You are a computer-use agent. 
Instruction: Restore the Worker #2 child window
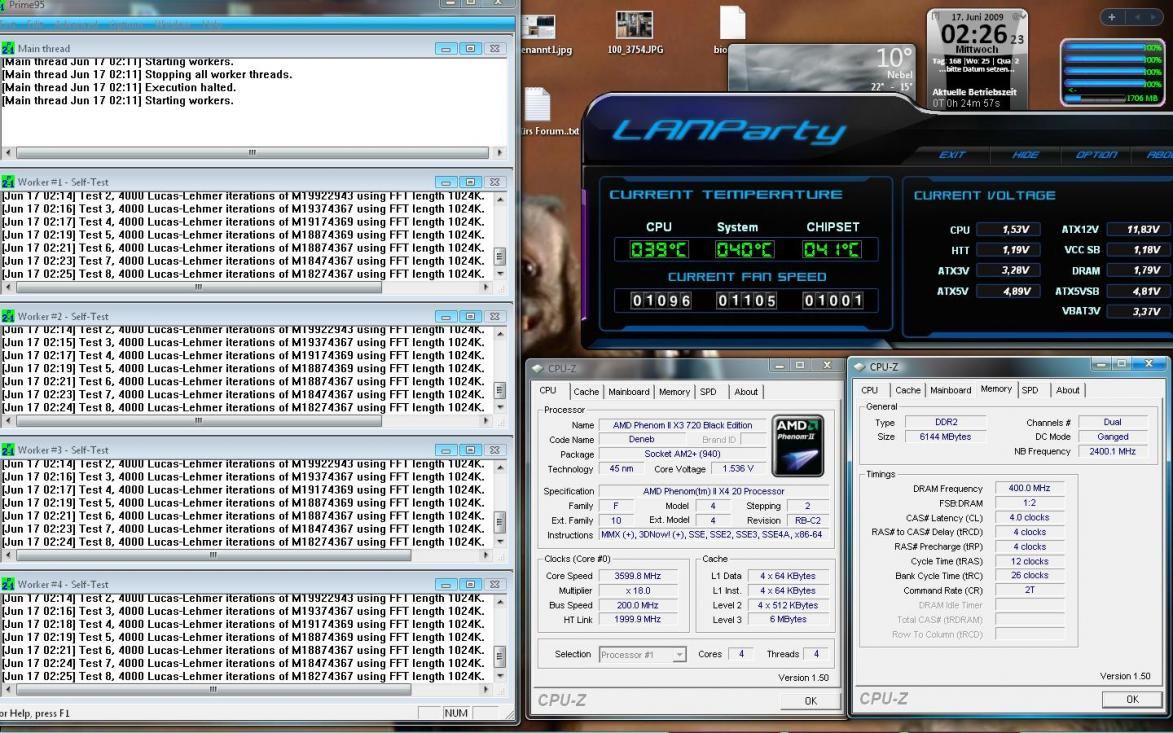[470, 316]
